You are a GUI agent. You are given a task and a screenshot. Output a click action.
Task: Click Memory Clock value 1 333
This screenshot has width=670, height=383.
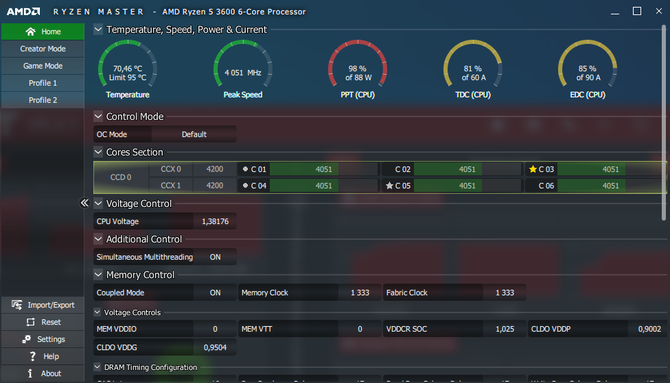click(360, 293)
